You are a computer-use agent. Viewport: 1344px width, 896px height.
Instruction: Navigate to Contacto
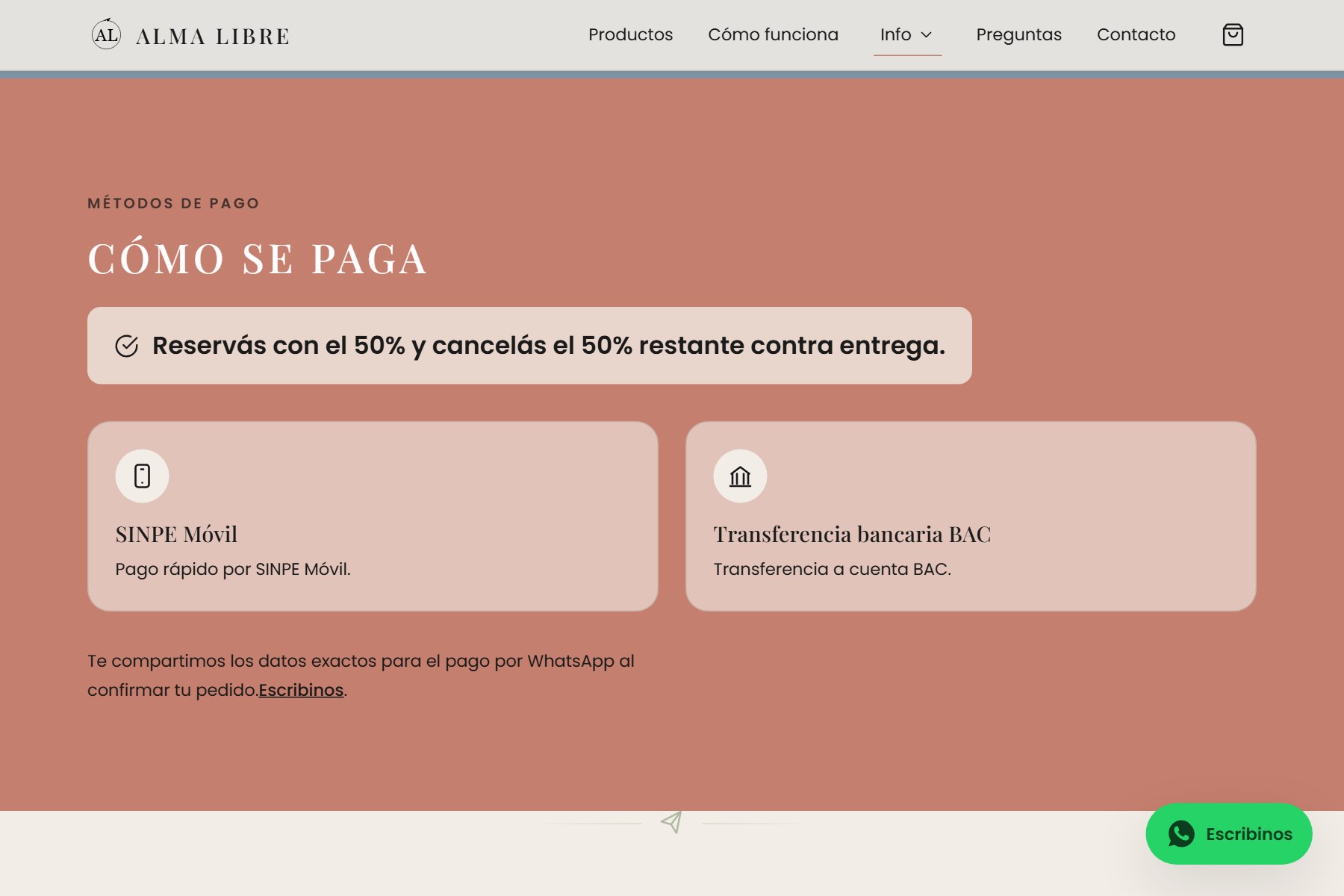[1136, 35]
